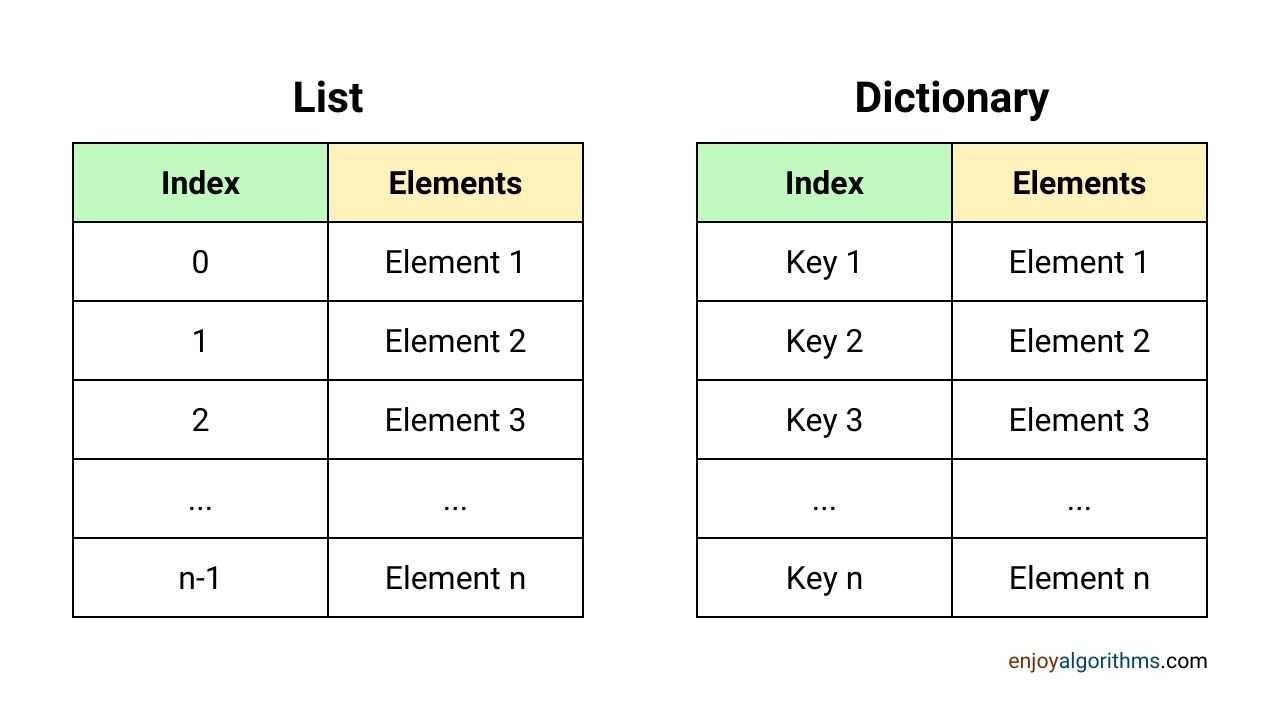Viewport: 1280px width, 720px height.
Task: Click Element n in the Dictionary table
Action: tap(1079, 578)
